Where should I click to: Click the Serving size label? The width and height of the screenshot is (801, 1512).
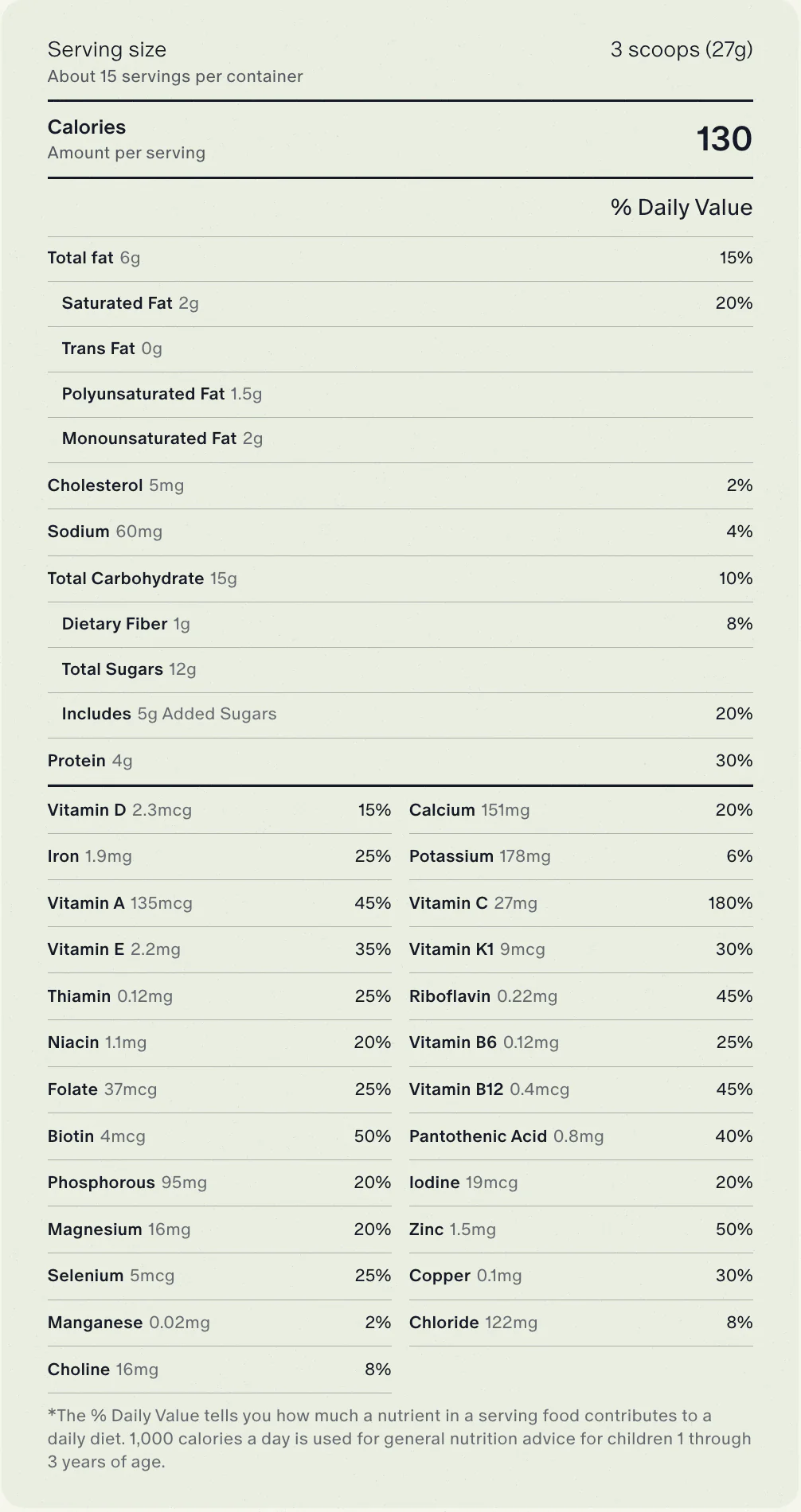(107, 49)
